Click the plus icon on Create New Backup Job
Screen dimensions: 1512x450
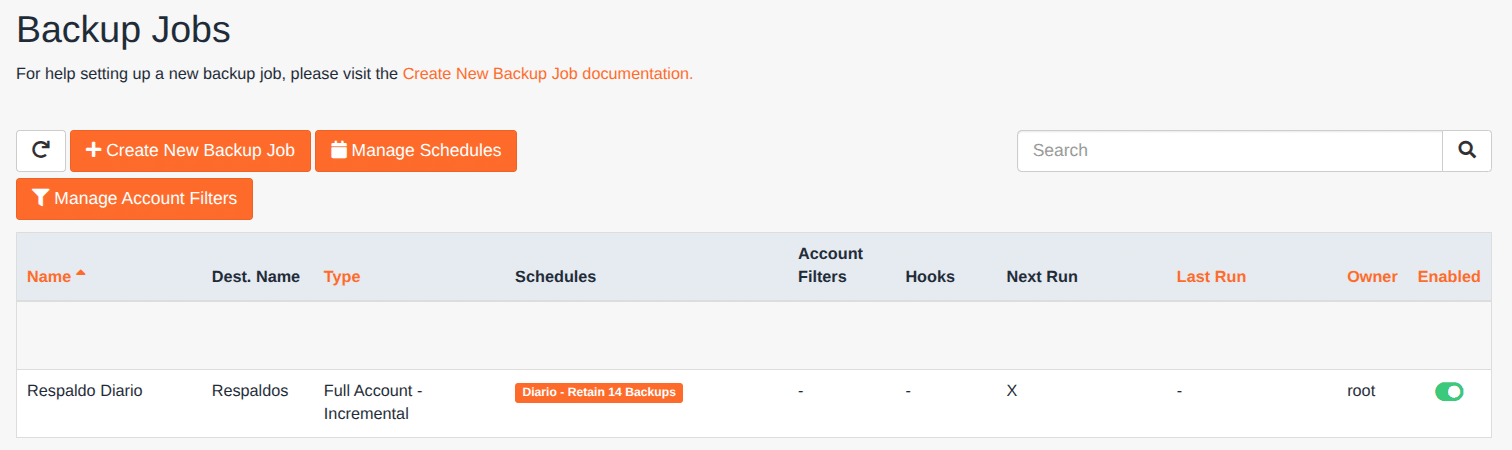coord(93,150)
